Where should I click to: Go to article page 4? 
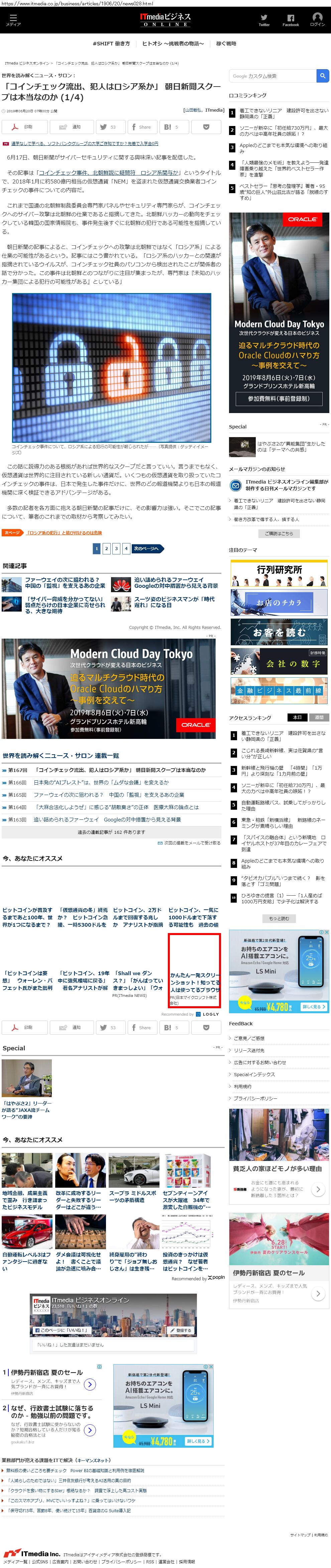pos(126,548)
